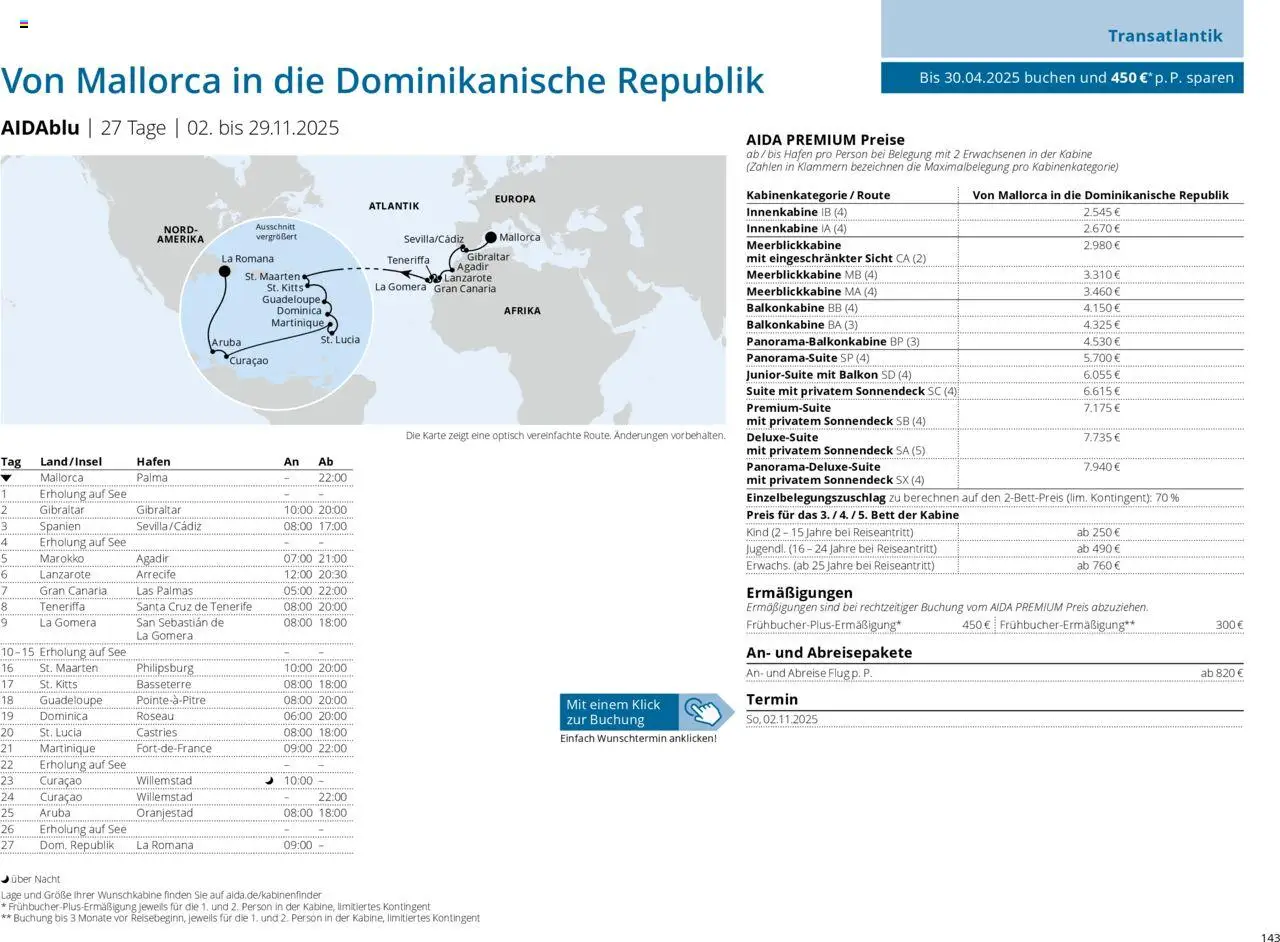
Task: Click 'Balkonkabine BB (4)' category
Action: point(801,308)
